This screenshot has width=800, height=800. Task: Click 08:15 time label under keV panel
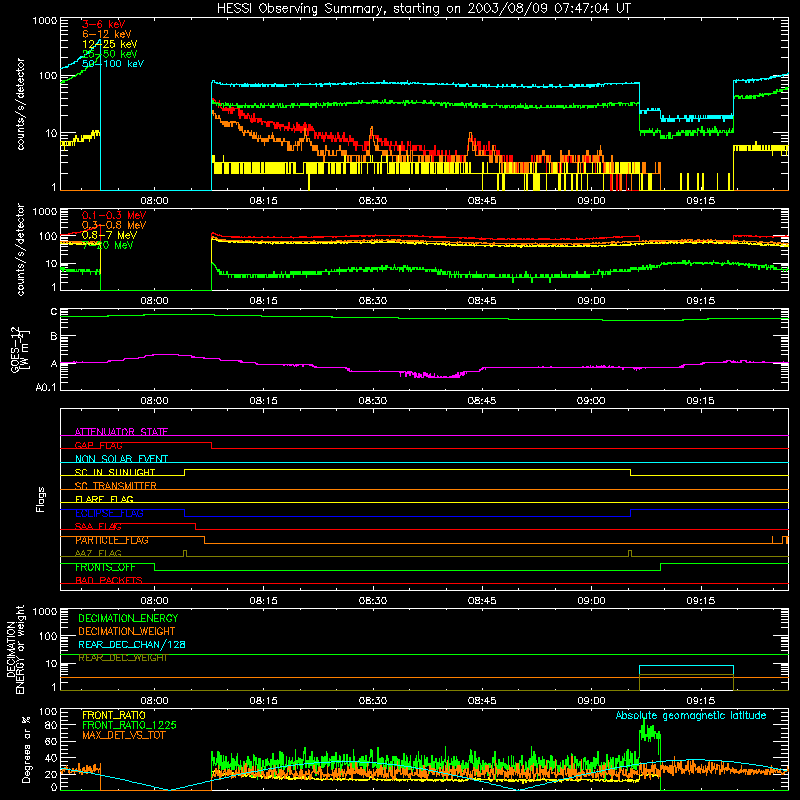point(263,201)
